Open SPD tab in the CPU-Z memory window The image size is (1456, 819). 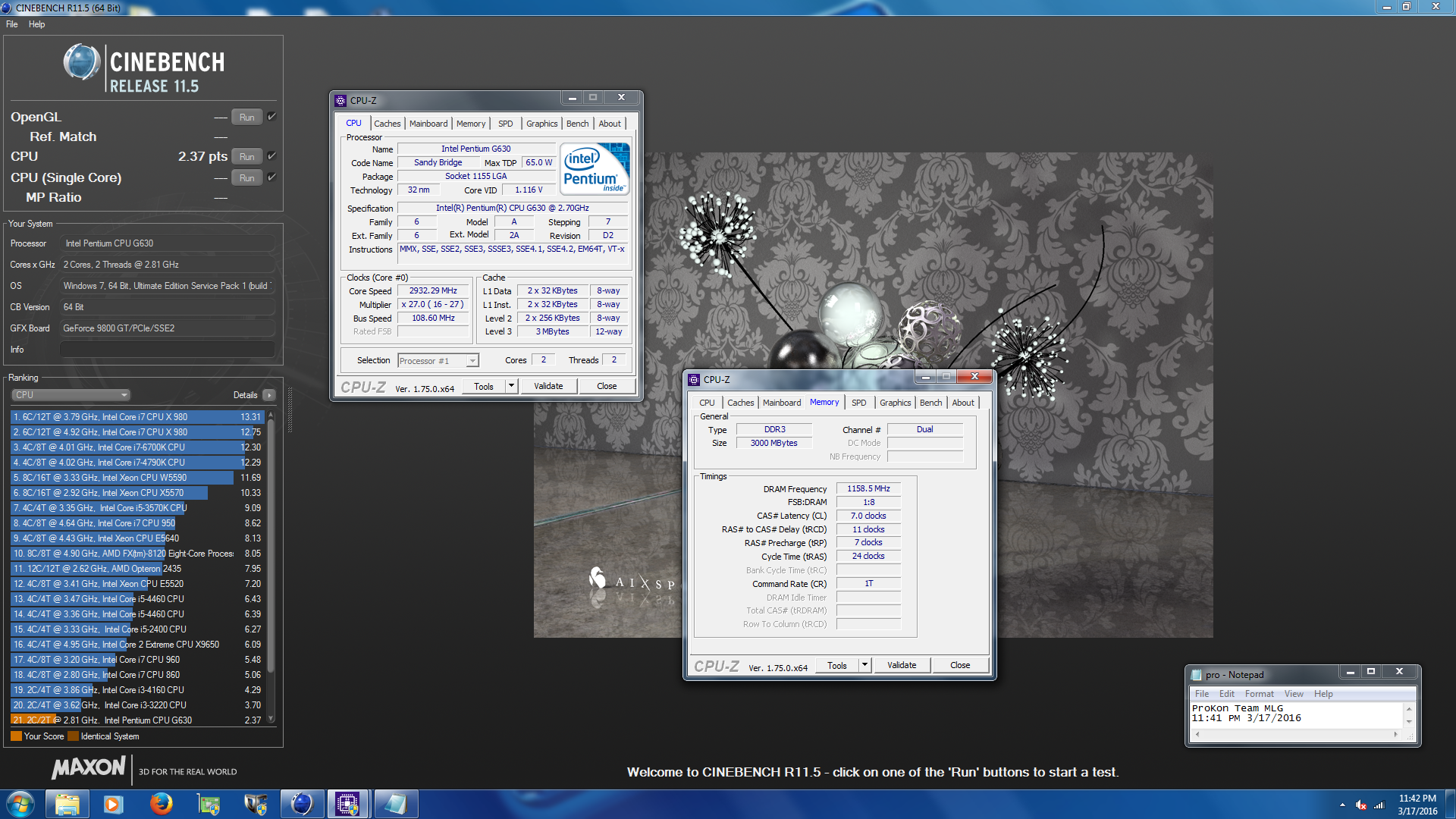pyautogui.click(x=859, y=403)
